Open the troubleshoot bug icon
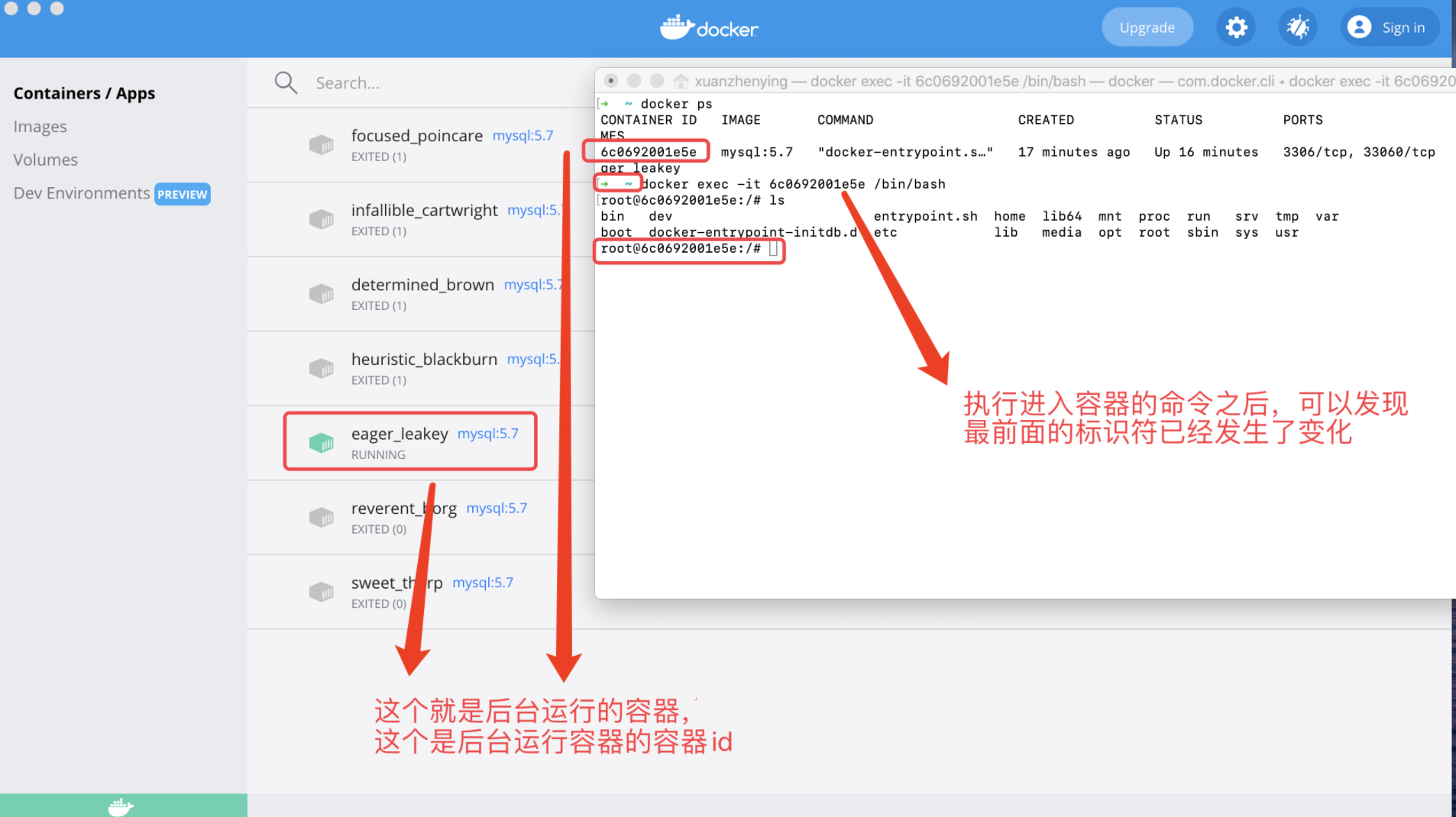1456x817 pixels. [x=1298, y=27]
